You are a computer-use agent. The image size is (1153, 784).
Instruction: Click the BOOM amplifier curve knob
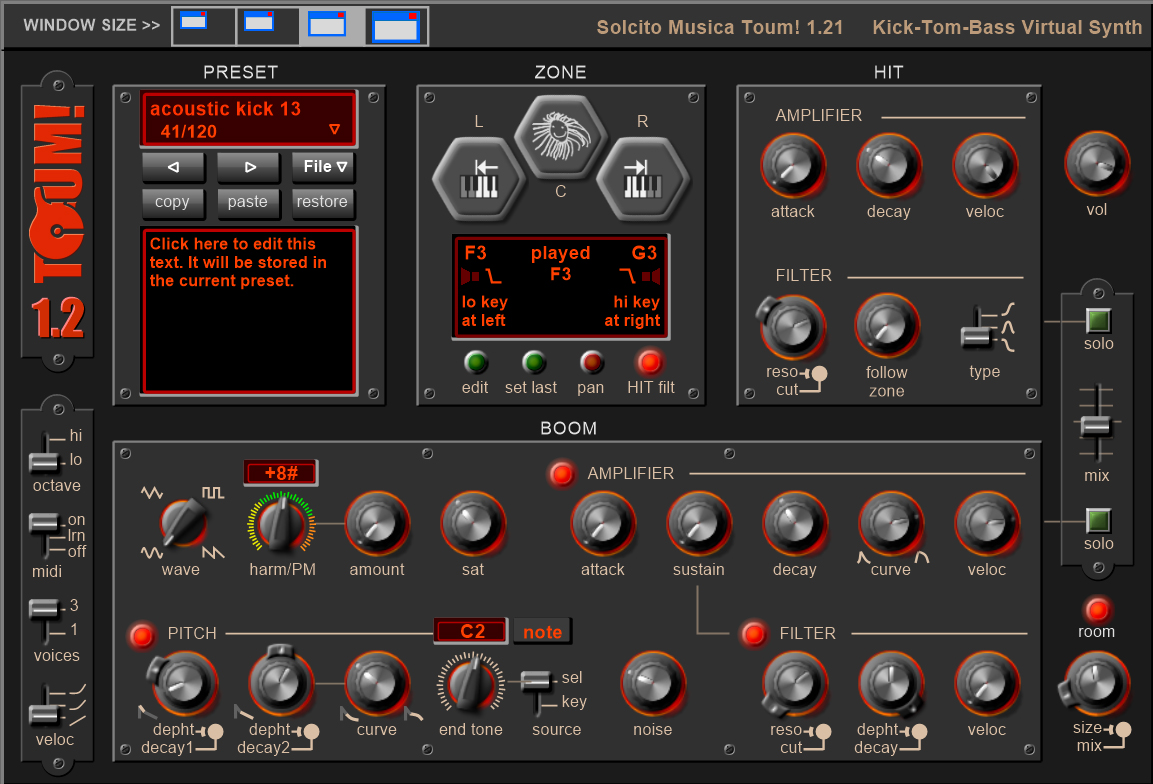click(890, 524)
